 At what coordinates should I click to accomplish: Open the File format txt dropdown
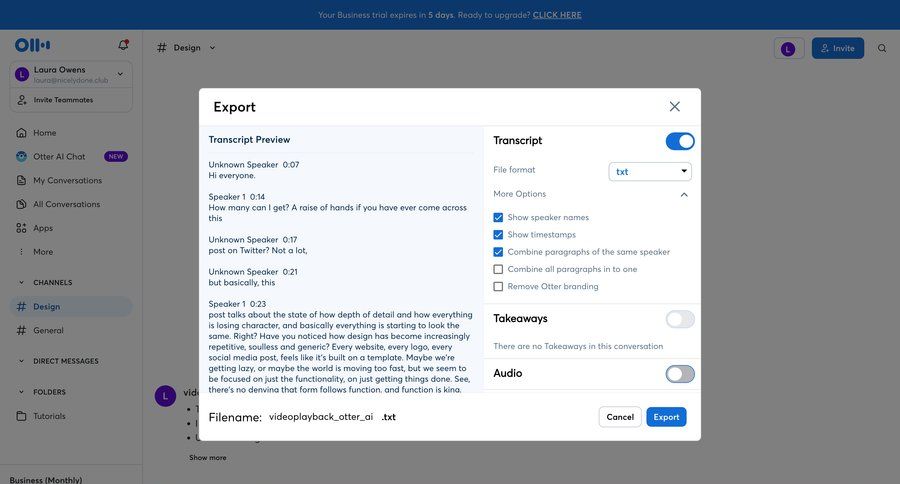coord(650,171)
